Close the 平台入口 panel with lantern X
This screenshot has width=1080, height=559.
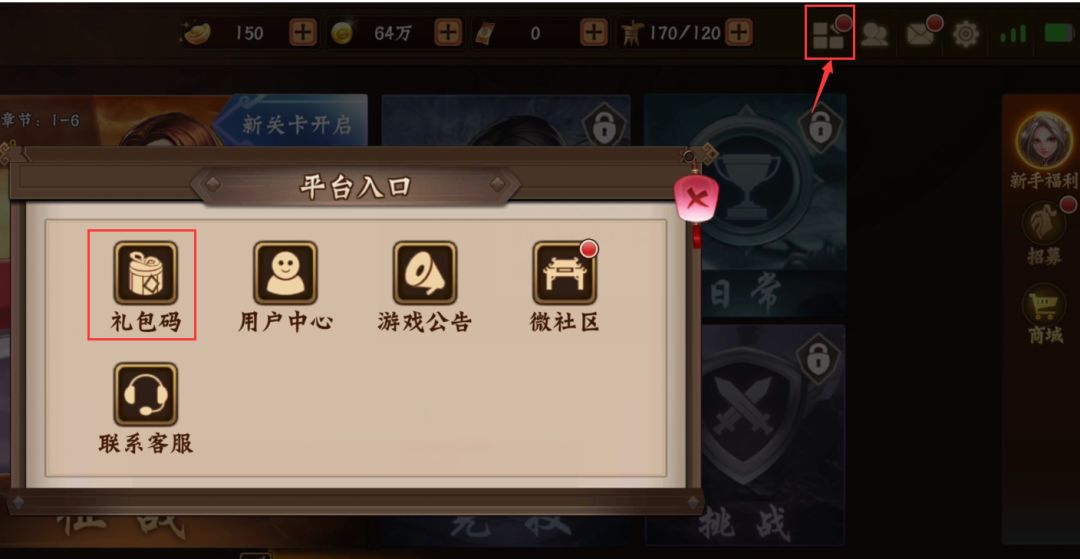pyautogui.click(x=697, y=200)
